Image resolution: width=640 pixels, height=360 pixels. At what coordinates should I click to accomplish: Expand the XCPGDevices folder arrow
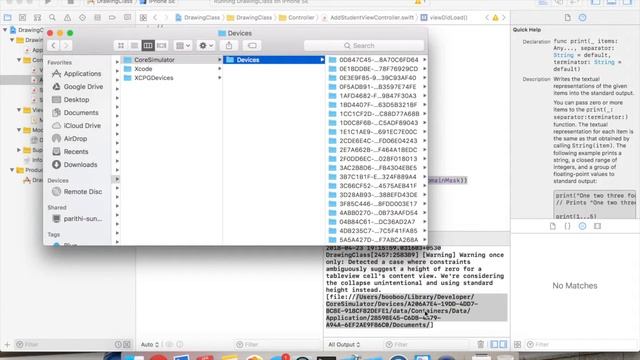pos(220,78)
